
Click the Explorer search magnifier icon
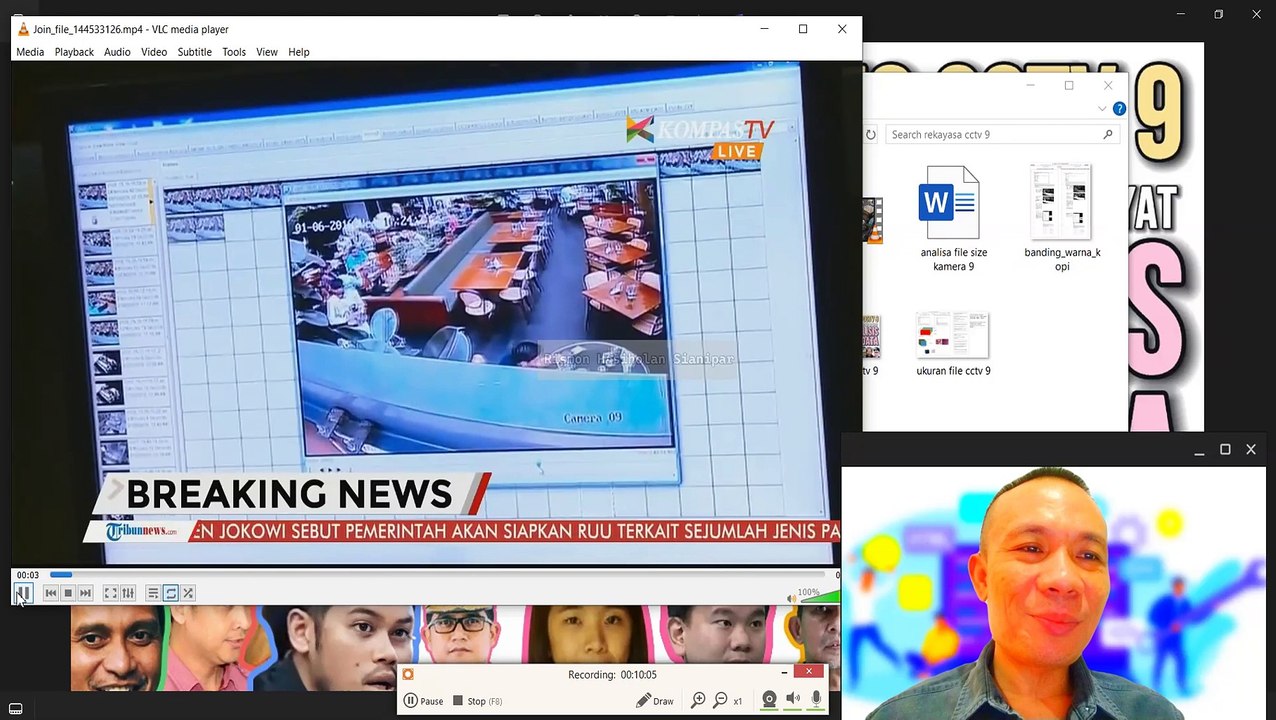point(1108,134)
